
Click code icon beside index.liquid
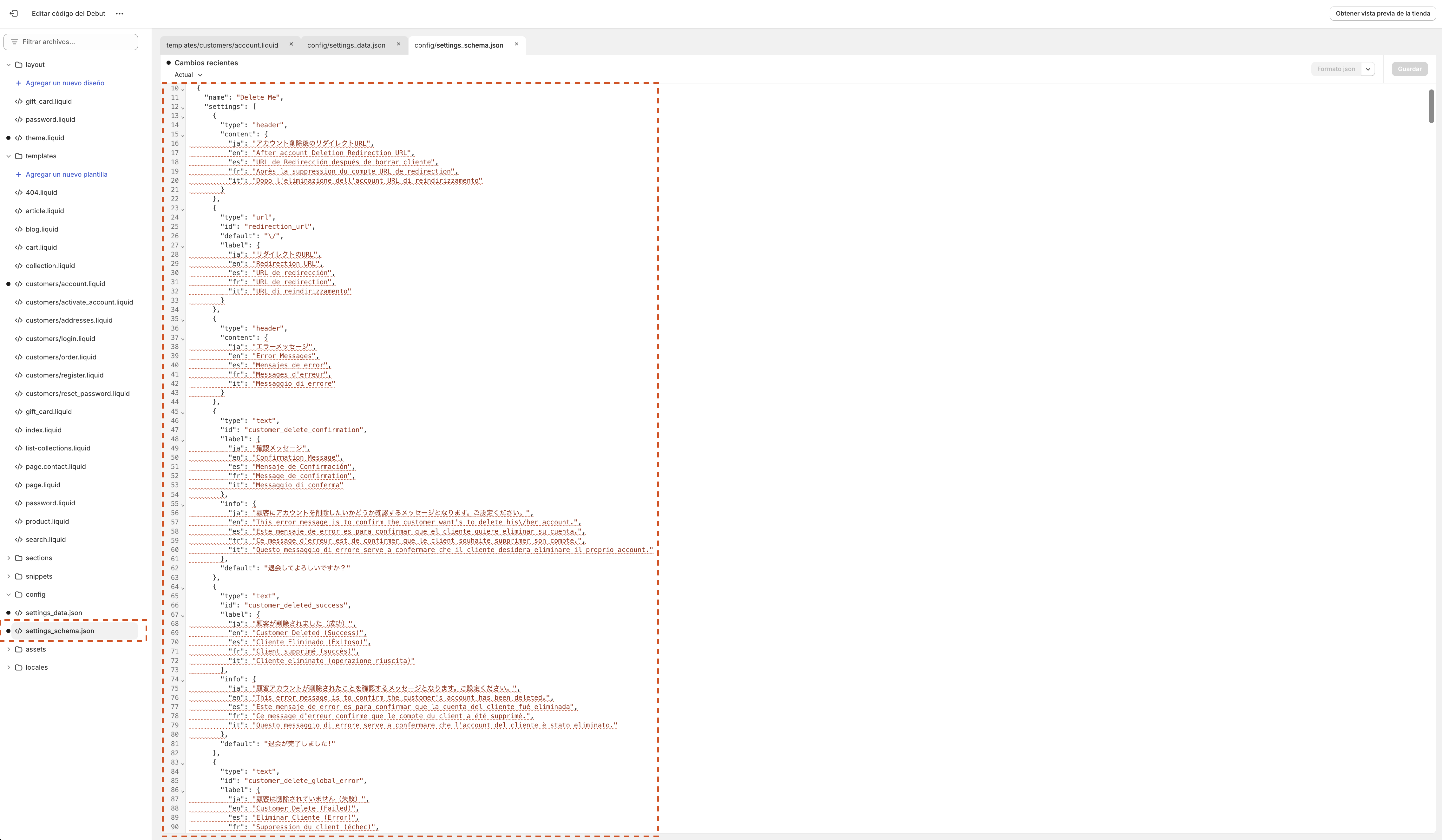click(19, 430)
